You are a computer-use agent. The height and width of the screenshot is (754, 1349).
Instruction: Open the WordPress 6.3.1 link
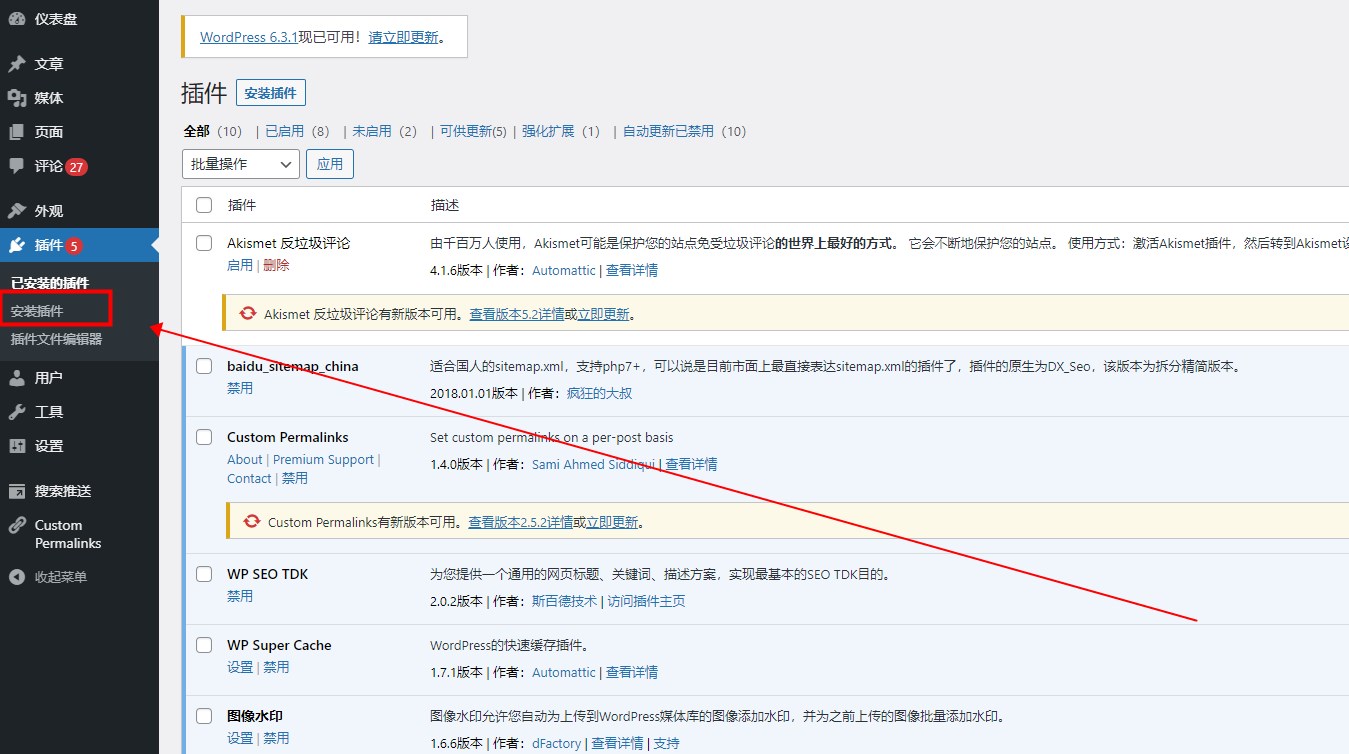[x=249, y=37]
